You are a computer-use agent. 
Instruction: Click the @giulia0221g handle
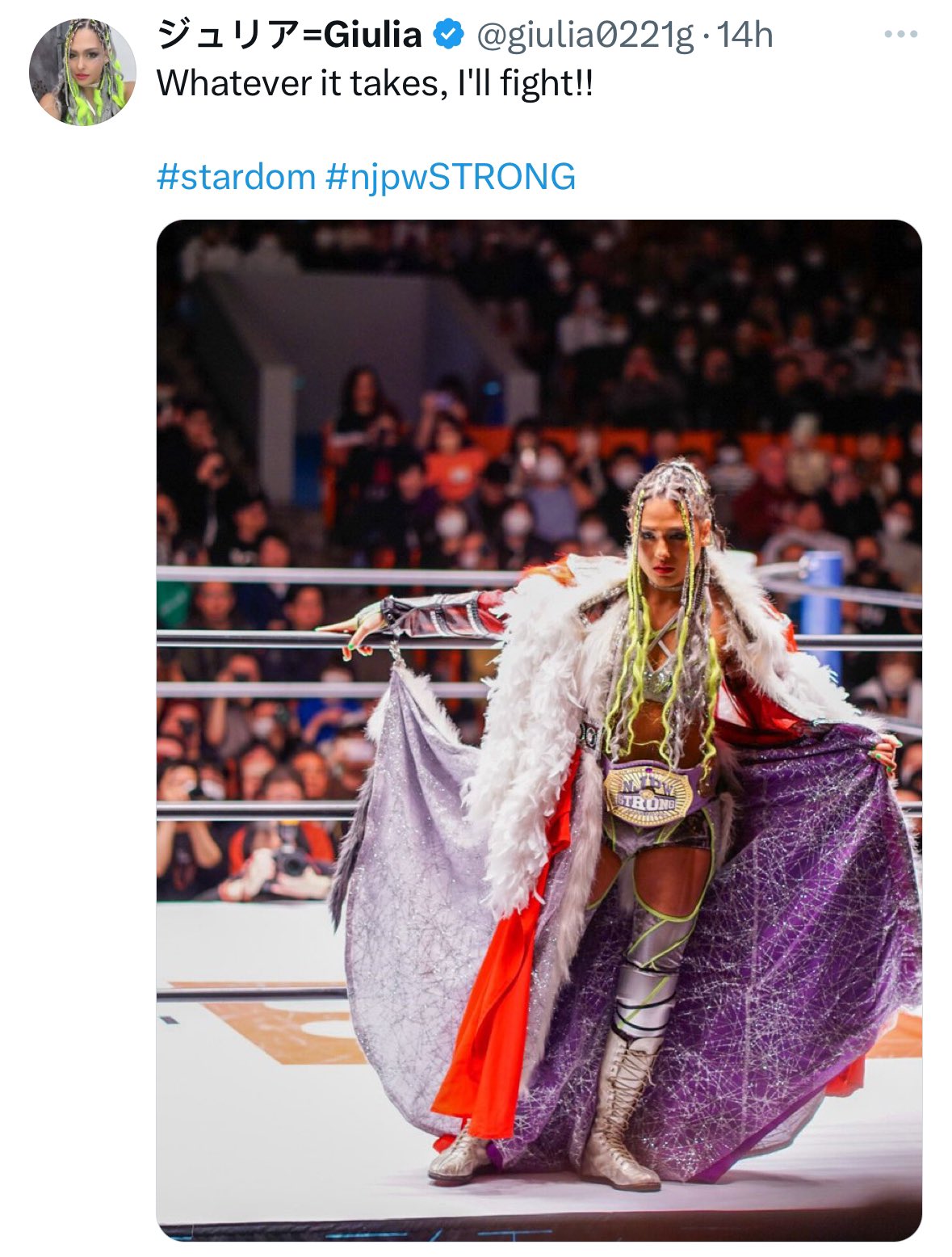pyautogui.click(x=585, y=36)
